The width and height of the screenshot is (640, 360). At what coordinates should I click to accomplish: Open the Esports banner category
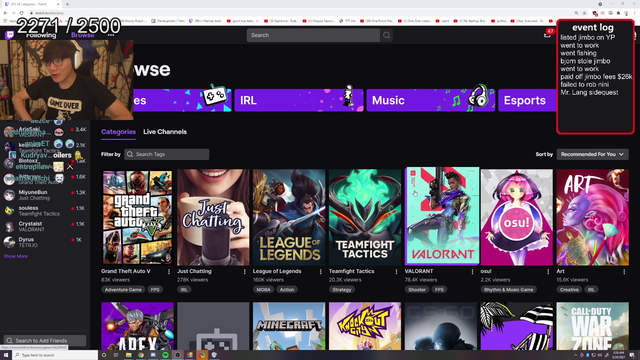pos(527,100)
